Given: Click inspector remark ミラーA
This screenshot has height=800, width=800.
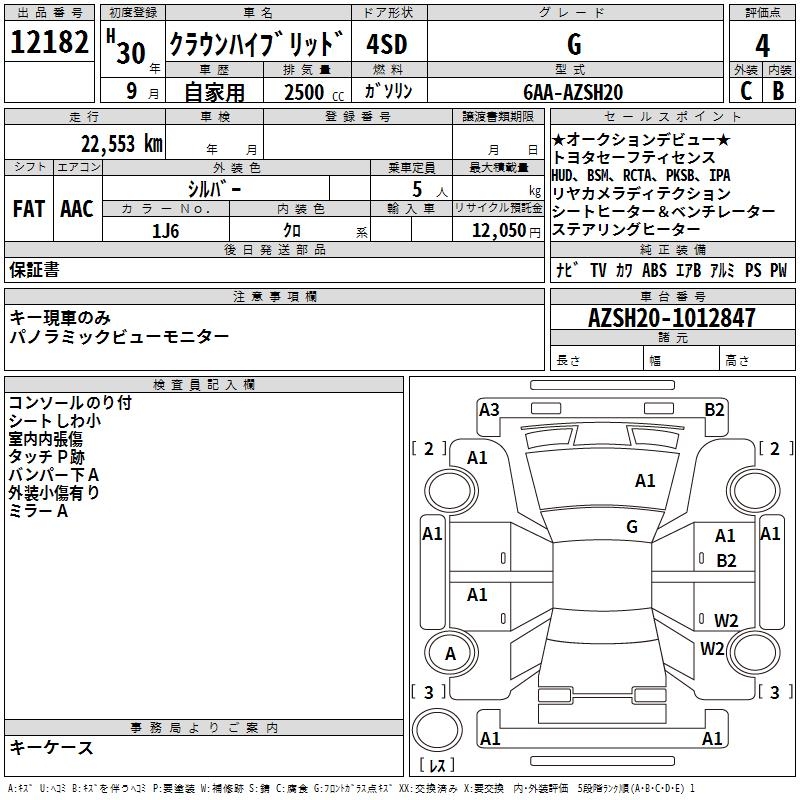Looking at the screenshot, I should click(38, 511).
